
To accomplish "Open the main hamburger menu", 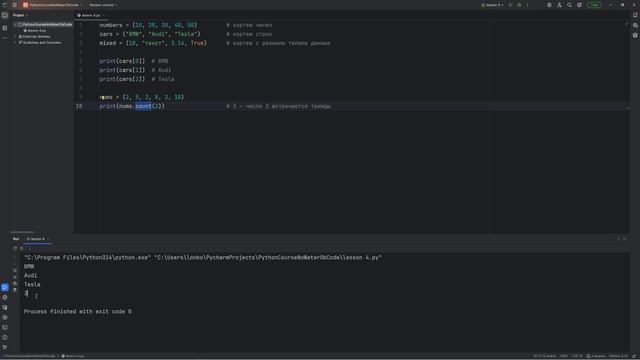I will [x=15, y=5].
